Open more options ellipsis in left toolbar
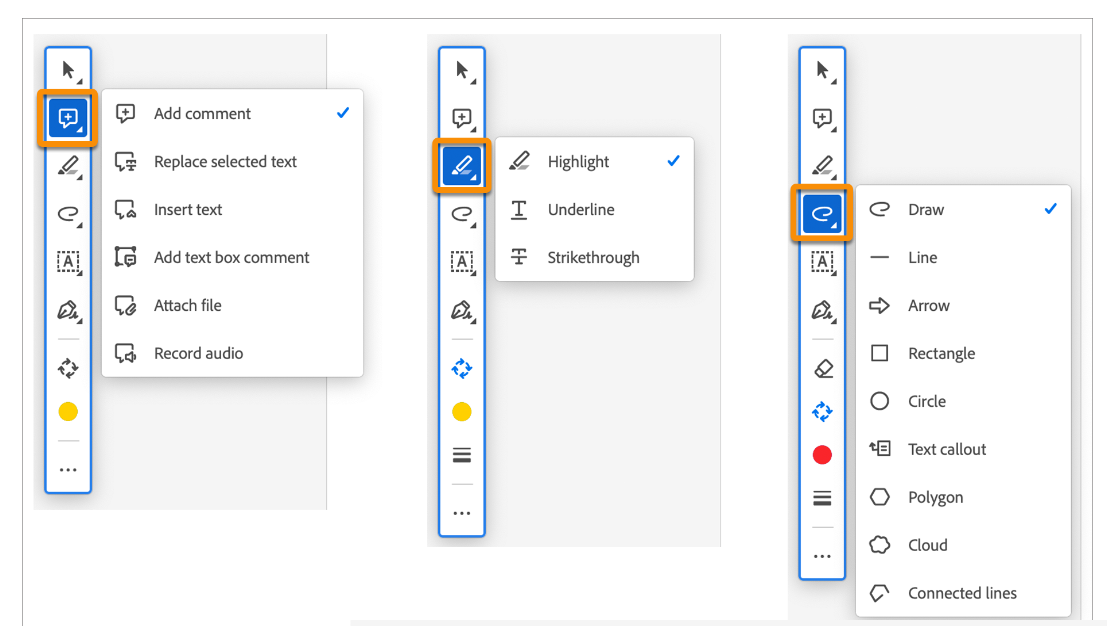1107x626 pixels. 68,469
